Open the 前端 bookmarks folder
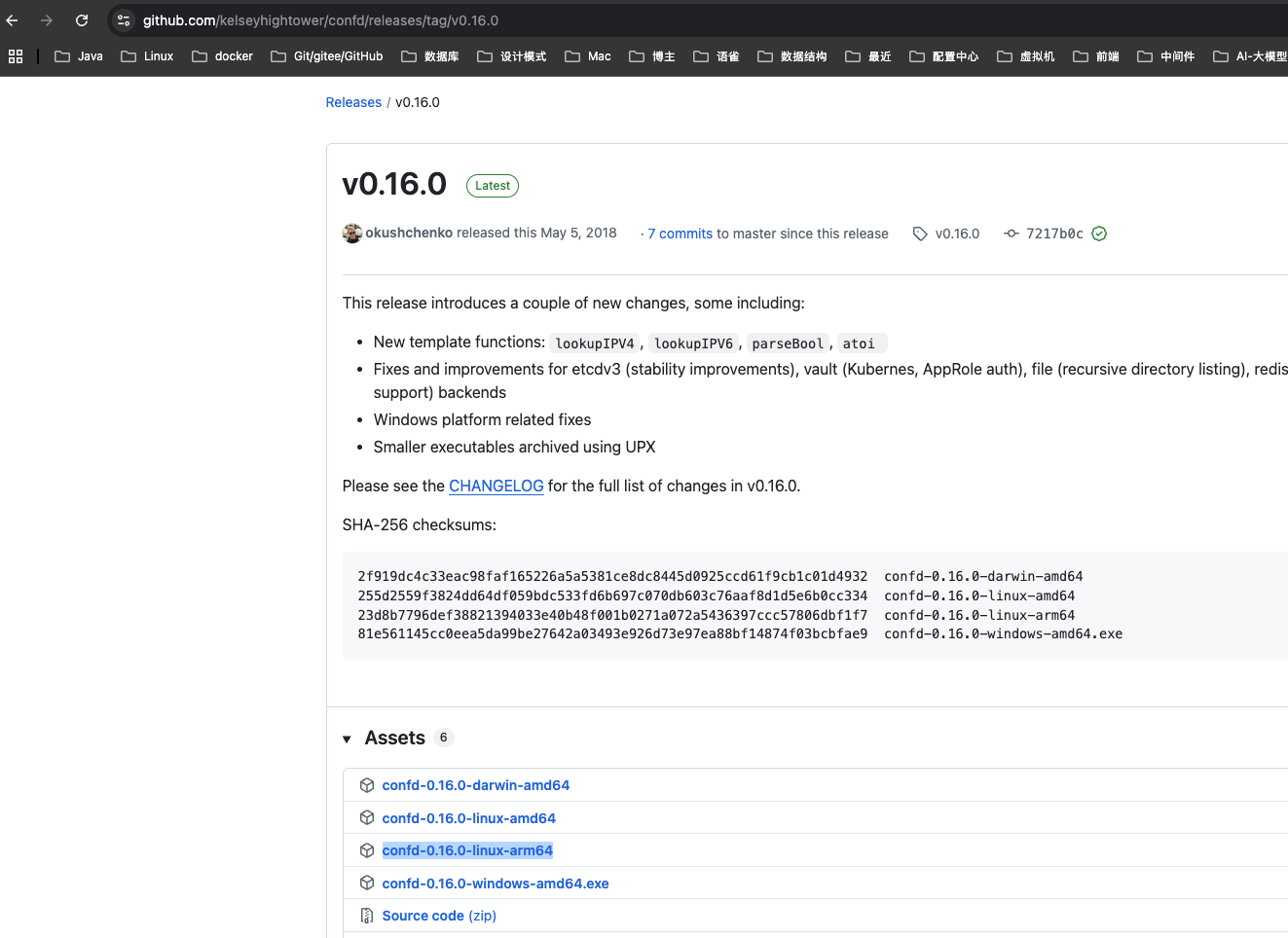The width and height of the screenshot is (1288, 938). (1096, 56)
